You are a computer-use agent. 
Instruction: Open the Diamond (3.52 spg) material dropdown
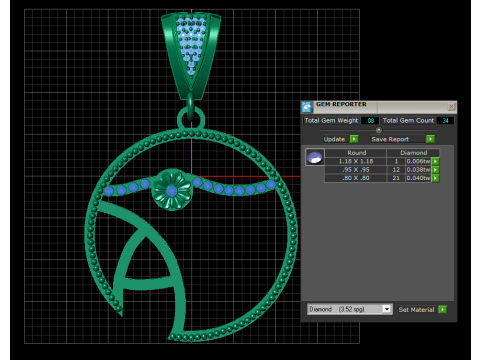(x=386, y=309)
